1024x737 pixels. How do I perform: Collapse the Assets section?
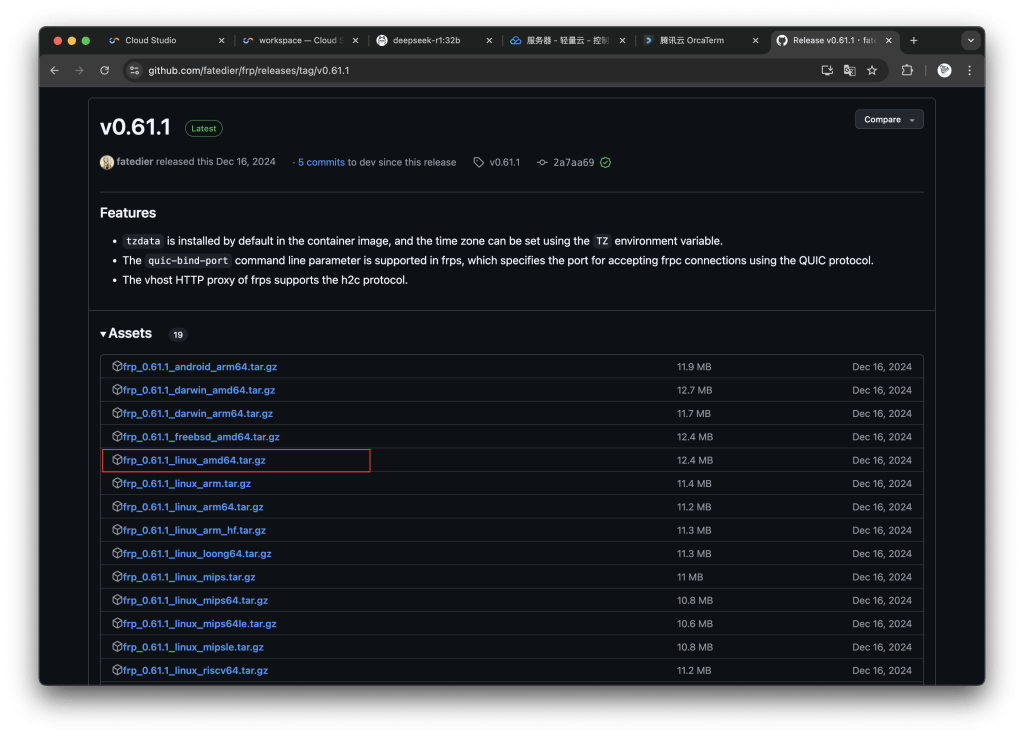tap(126, 334)
